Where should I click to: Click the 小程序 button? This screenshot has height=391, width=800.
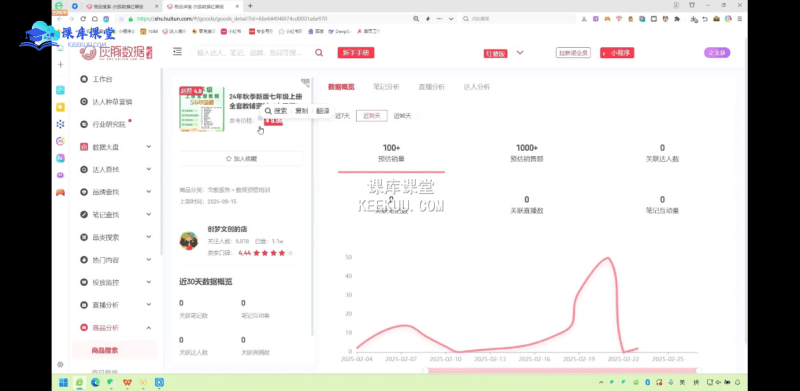tap(617, 53)
